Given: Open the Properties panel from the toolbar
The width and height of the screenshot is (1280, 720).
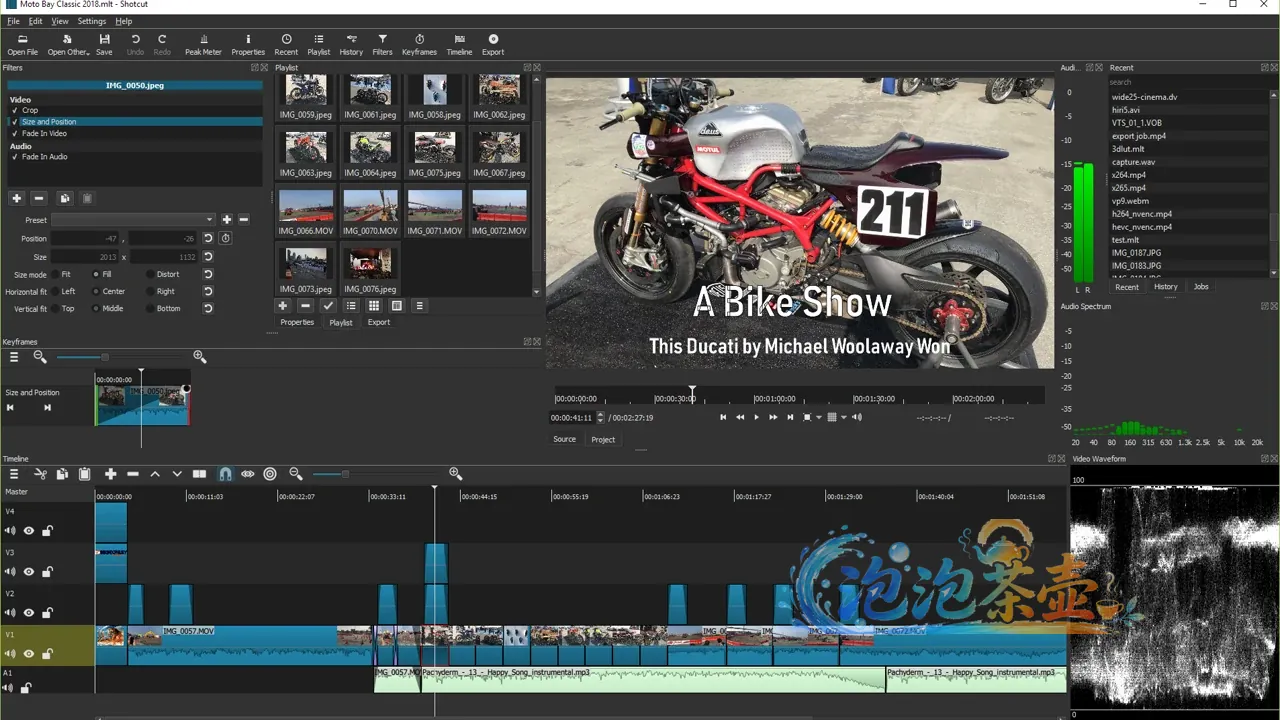Looking at the screenshot, I should [x=248, y=45].
